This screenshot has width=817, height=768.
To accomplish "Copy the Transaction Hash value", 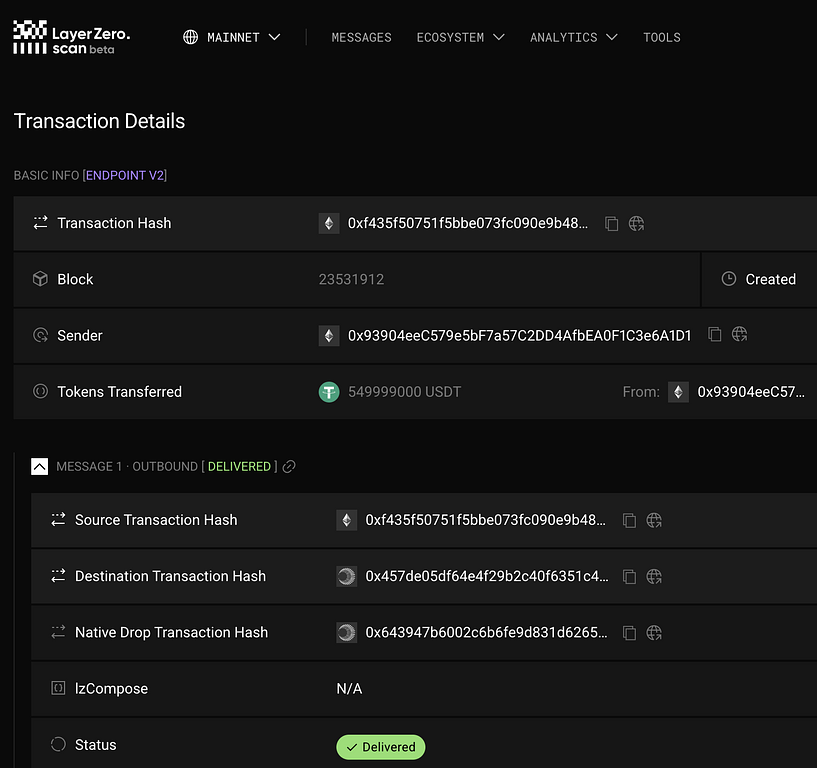I will click(x=612, y=224).
